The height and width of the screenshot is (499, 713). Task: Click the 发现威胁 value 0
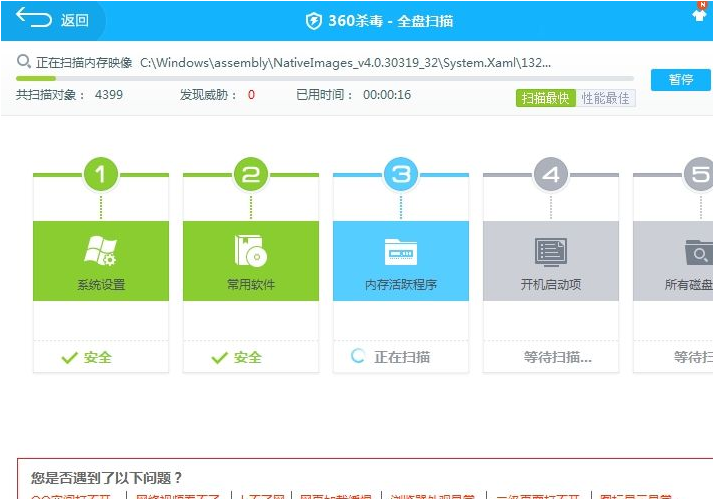[x=251, y=95]
